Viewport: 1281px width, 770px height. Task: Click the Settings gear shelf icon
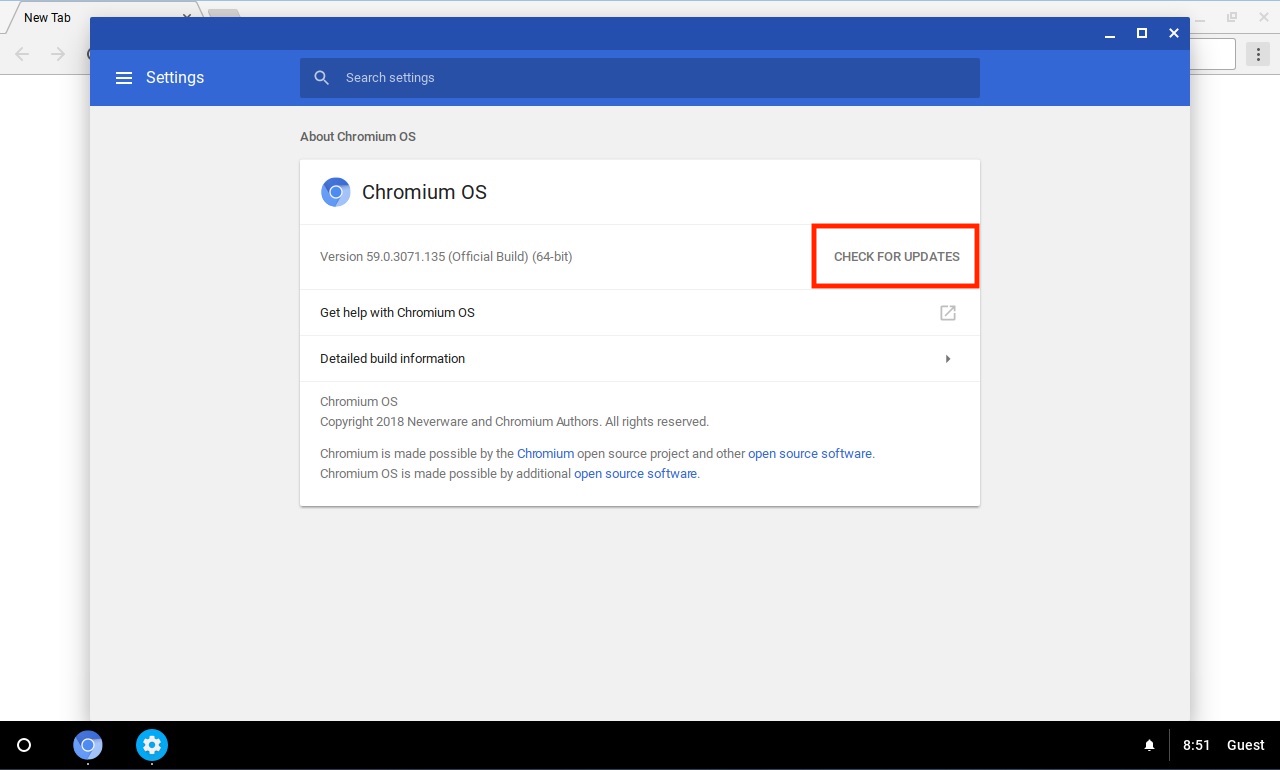pos(152,745)
